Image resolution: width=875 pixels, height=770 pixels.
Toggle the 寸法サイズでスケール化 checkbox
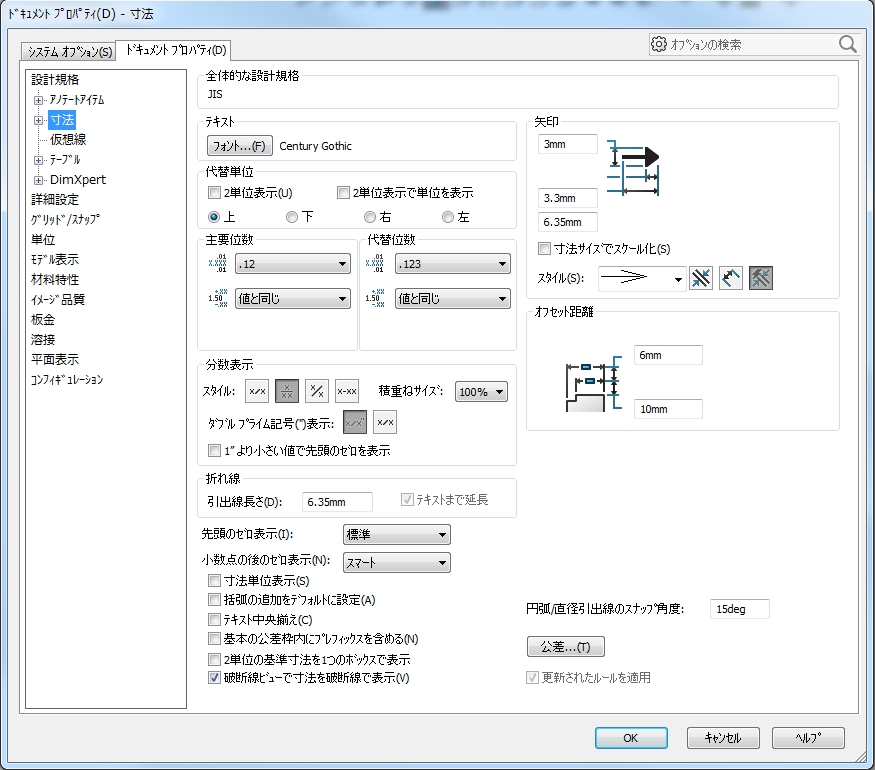[544, 249]
